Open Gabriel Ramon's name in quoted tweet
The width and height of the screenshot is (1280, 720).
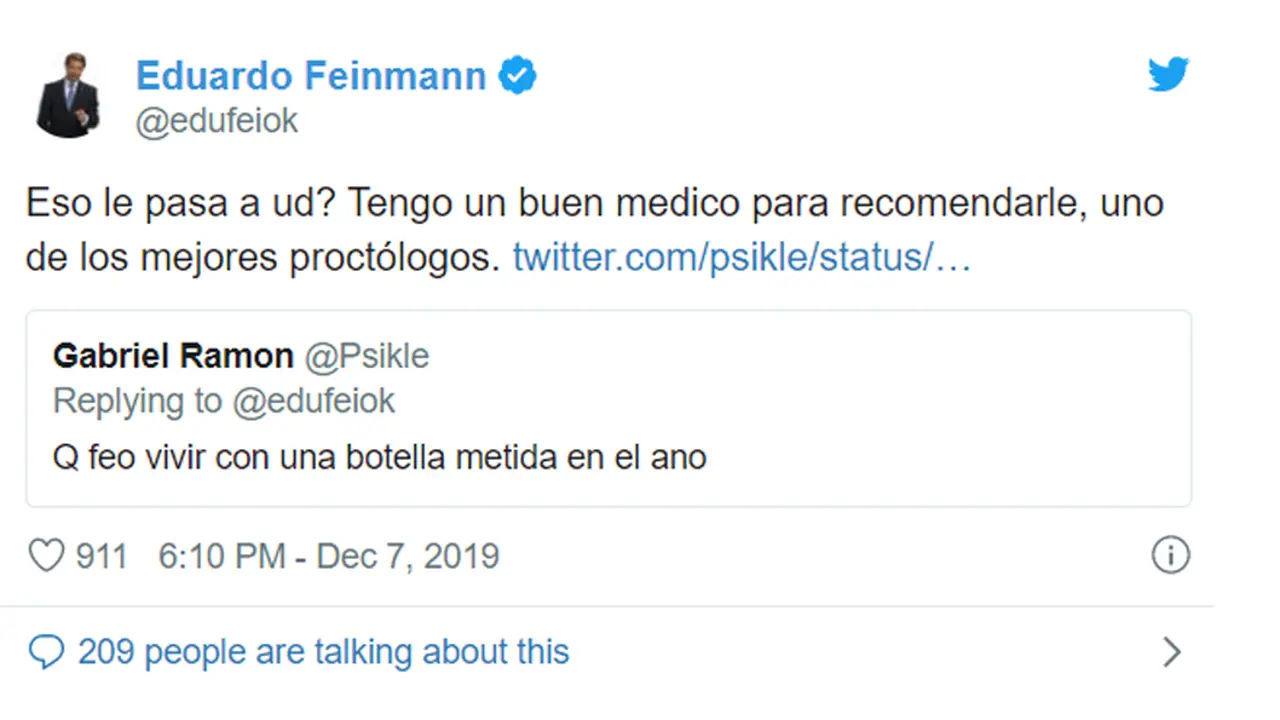tap(173, 355)
